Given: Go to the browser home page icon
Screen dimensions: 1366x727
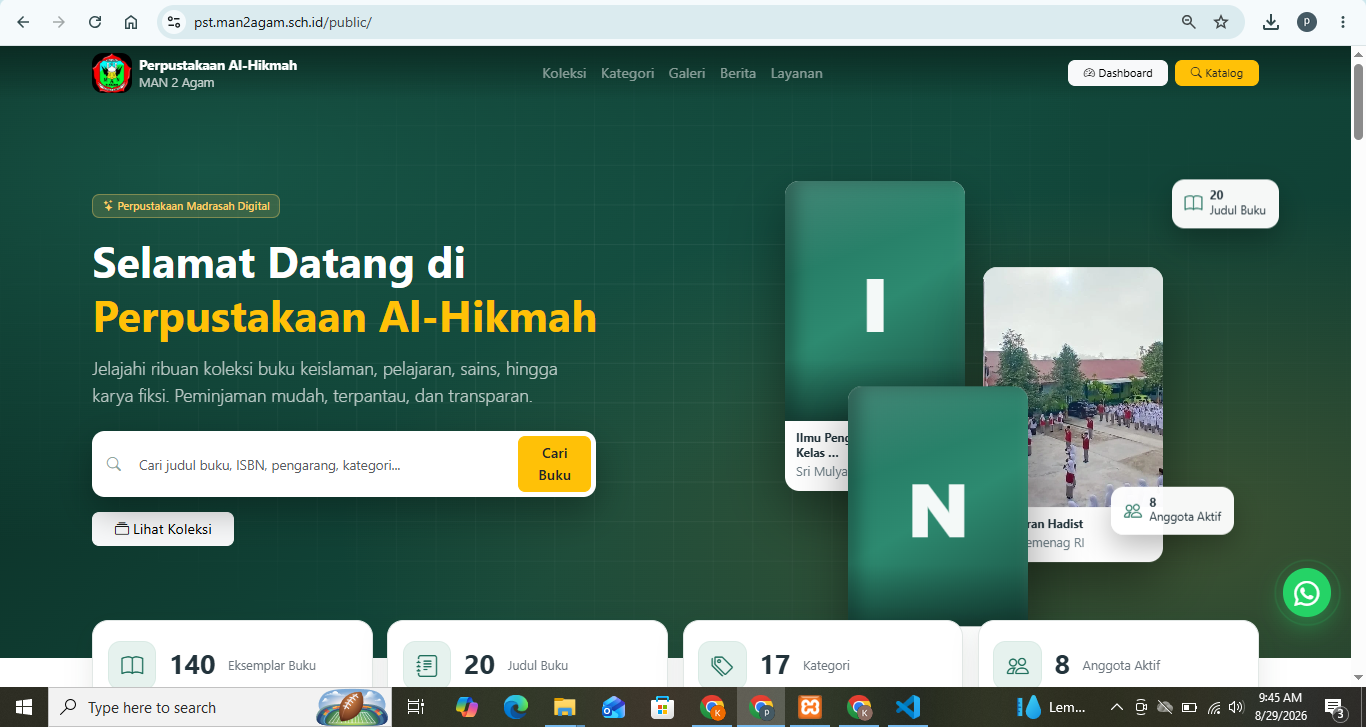Looking at the screenshot, I should tap(131, 22).
